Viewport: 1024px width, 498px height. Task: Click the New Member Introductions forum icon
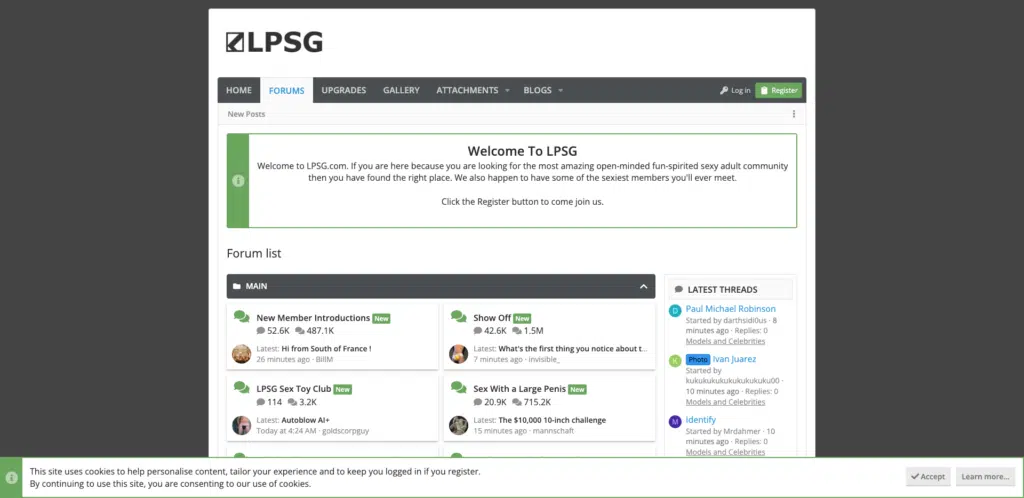[242, 317]
